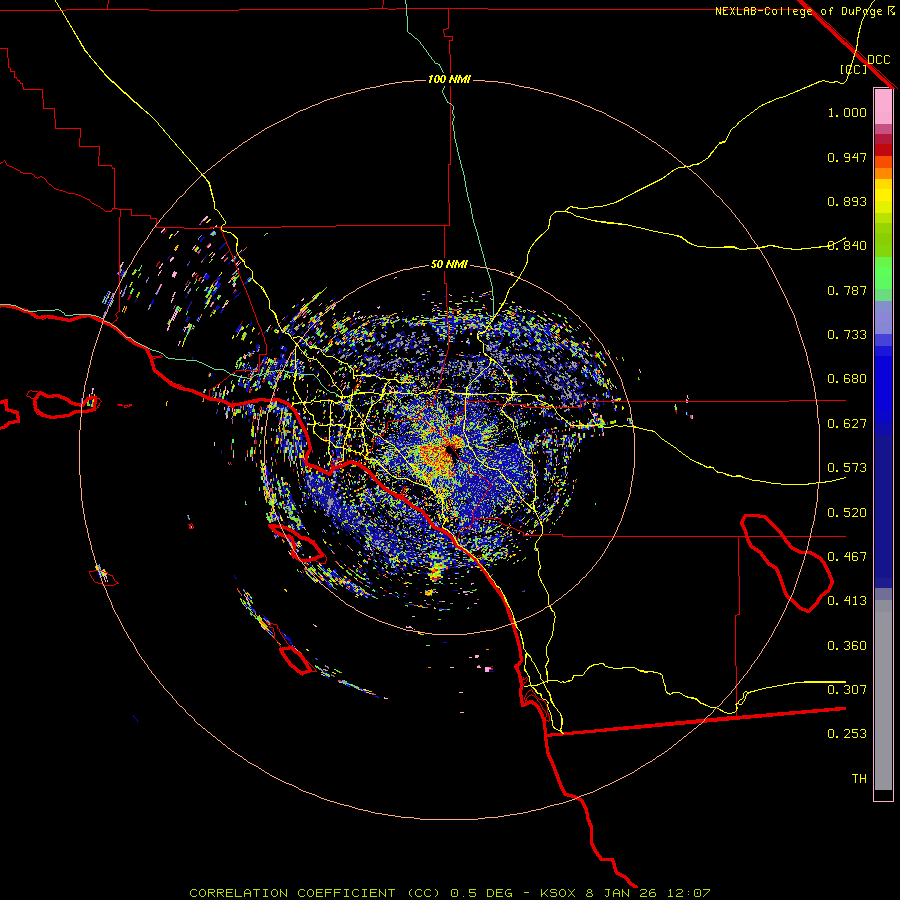Pick the bright green band of the scale
Image resolution: width=900 pixels, height=900 pixels.
tap(883, 273)
